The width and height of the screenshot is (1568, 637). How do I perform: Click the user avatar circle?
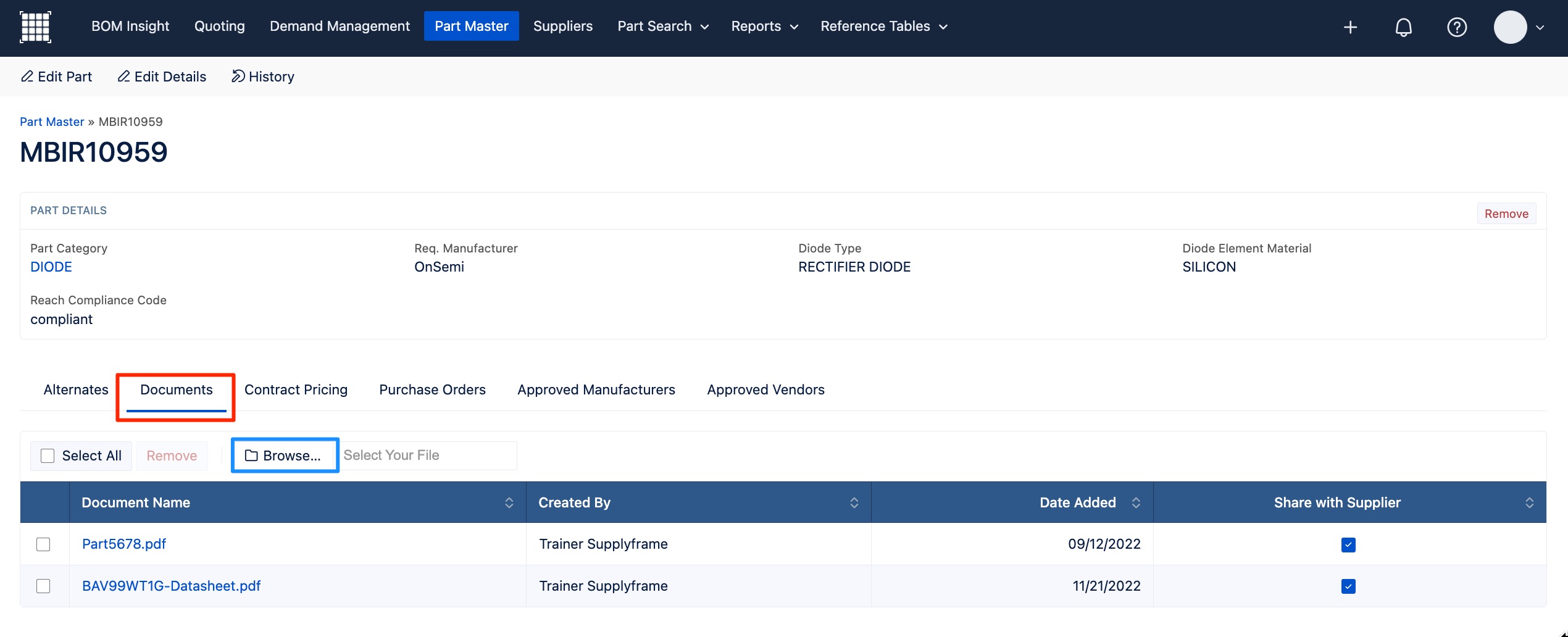1510,27
